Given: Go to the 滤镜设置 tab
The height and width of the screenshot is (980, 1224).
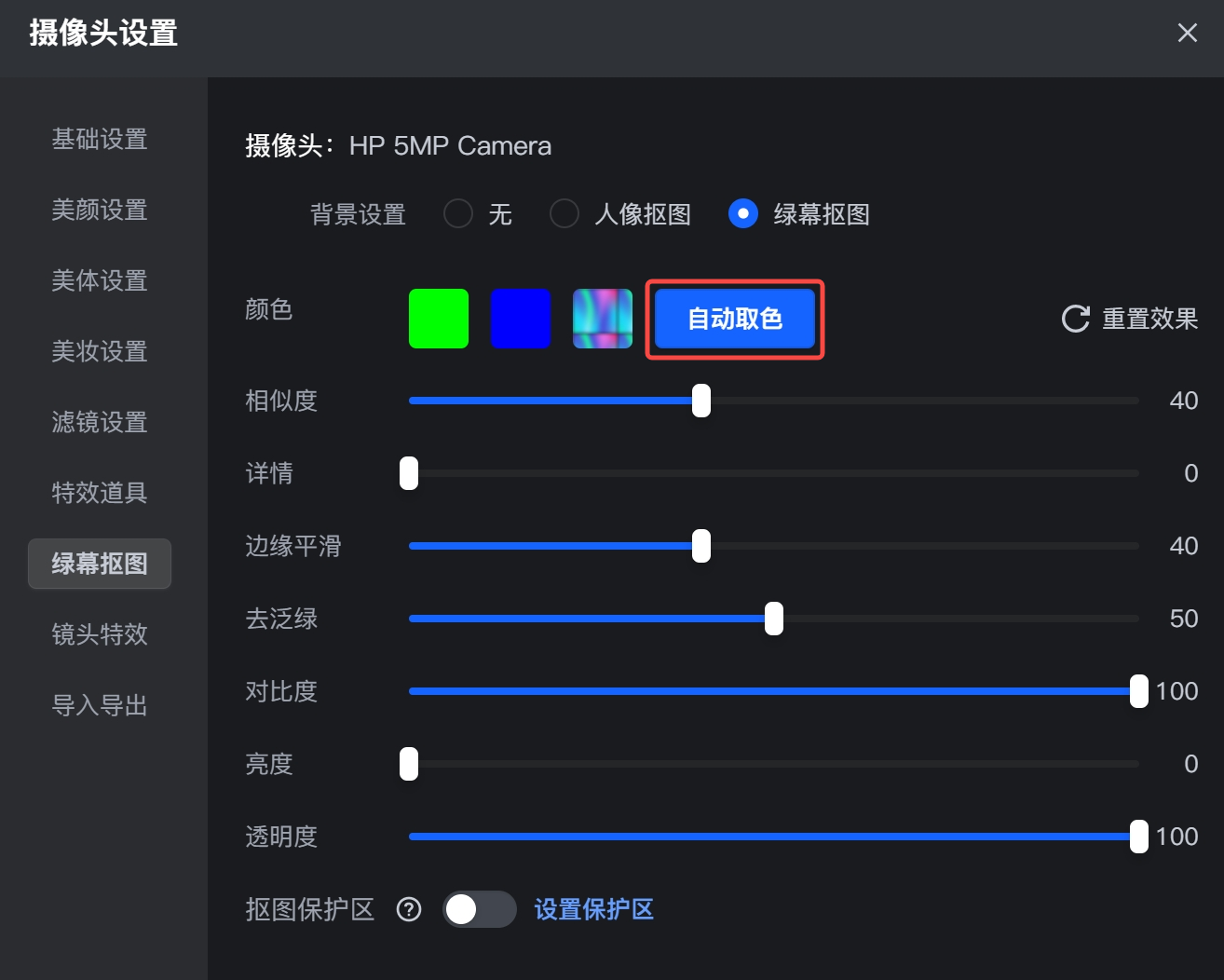Looking at the screenshot, I should [x=100, y=422].
